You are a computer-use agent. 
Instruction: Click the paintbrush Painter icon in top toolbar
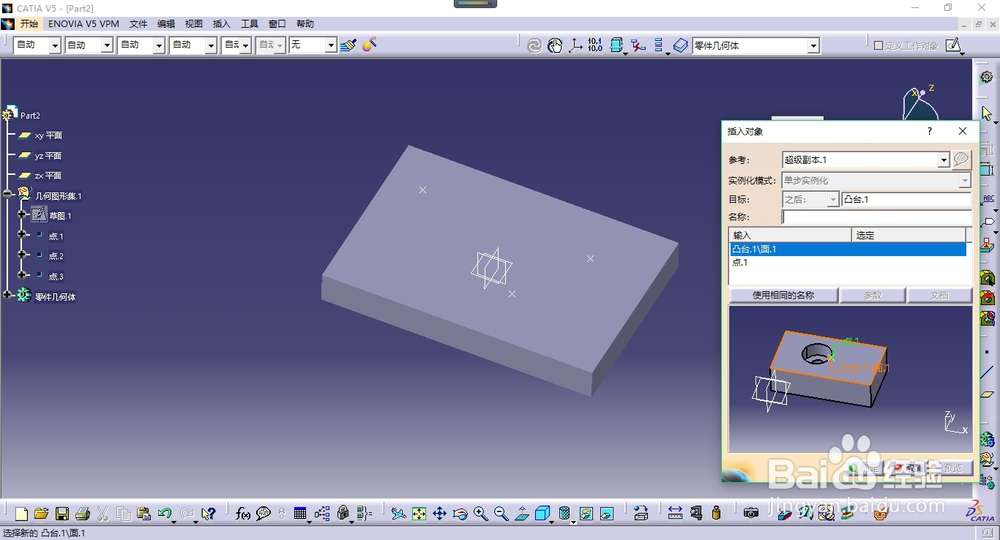348,45
